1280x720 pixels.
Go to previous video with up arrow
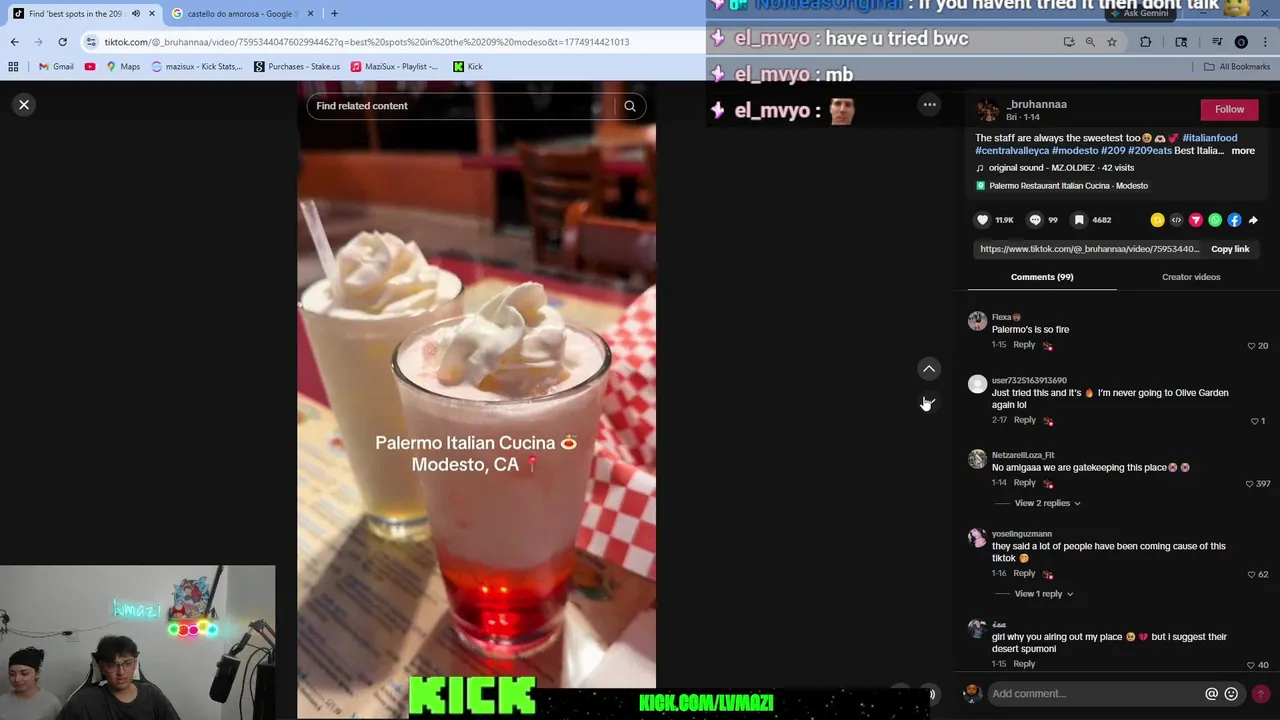click(x=929, y=369)
